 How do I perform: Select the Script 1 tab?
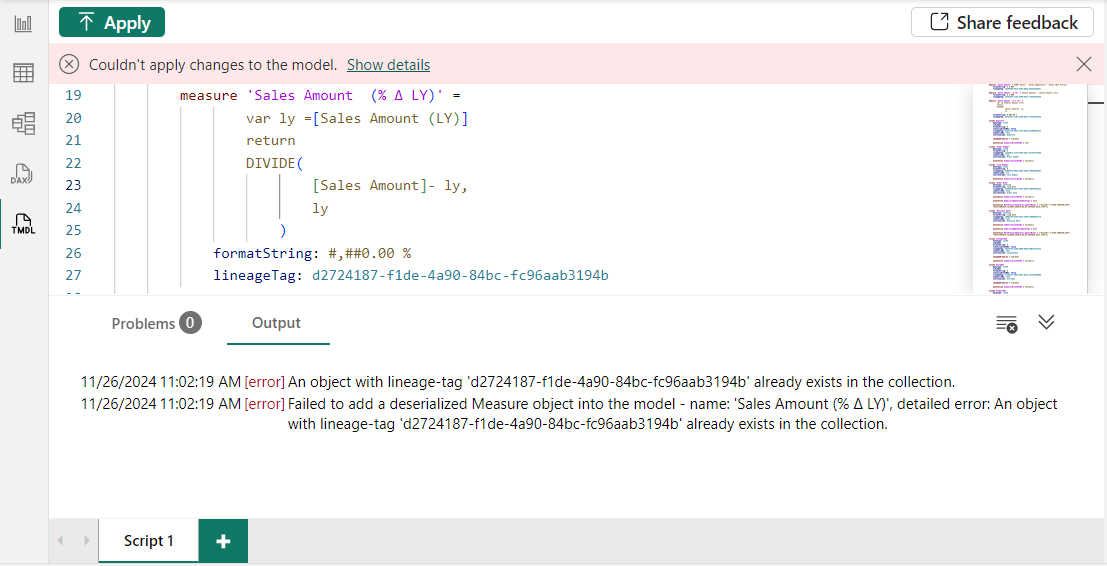click(x=148, y=541)
